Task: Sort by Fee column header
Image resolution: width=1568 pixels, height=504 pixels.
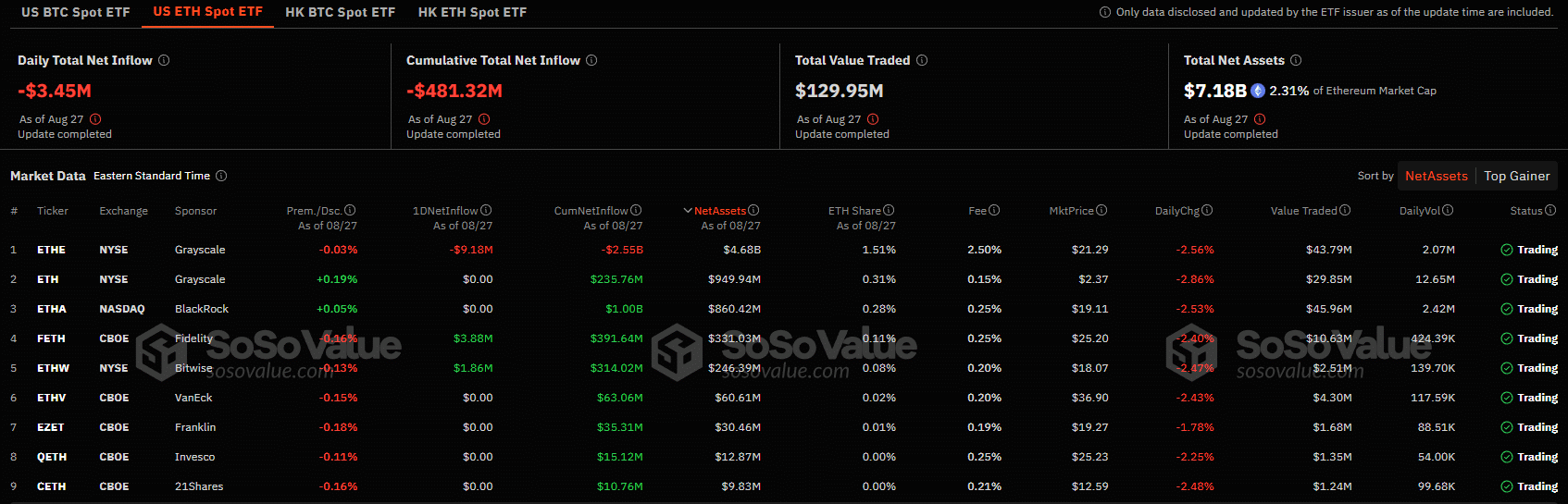Action: pyautogui.click(x=977, y=211)
